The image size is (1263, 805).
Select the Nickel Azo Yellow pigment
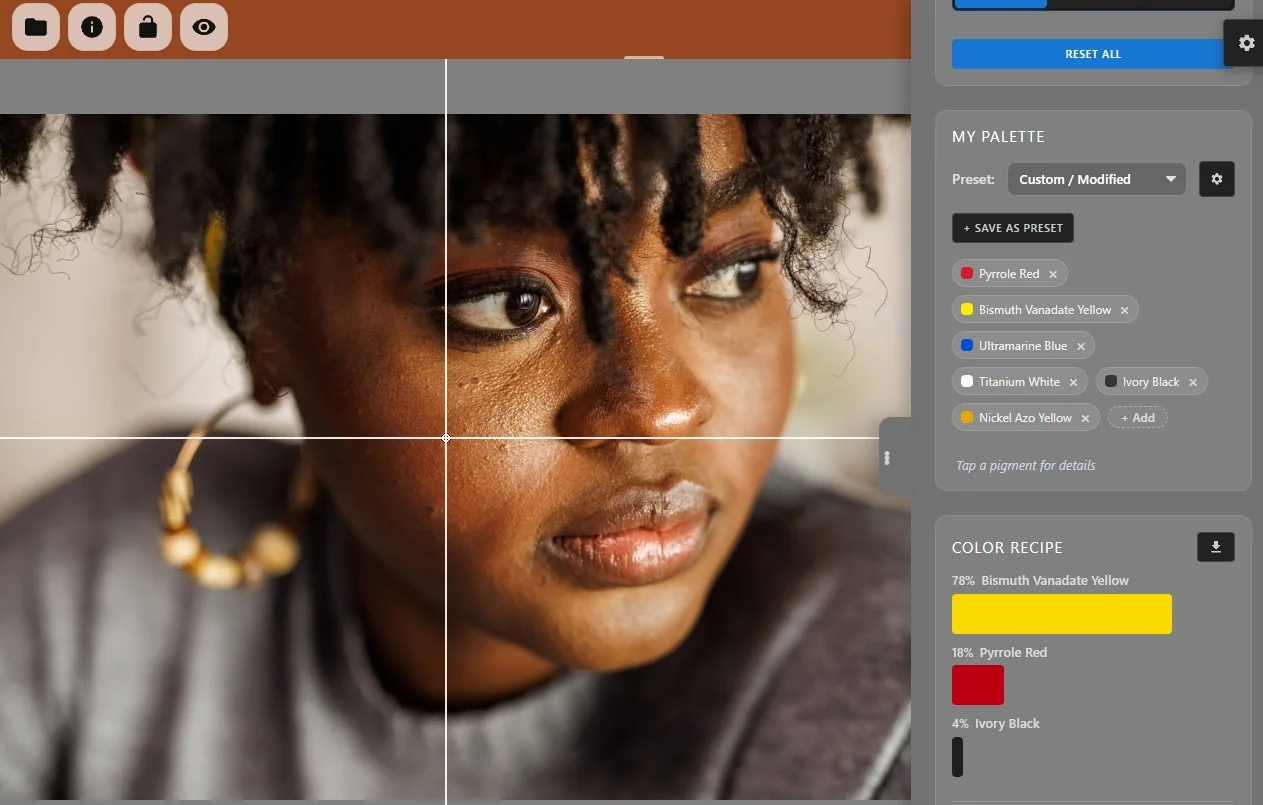click(x=1017, y=418)
